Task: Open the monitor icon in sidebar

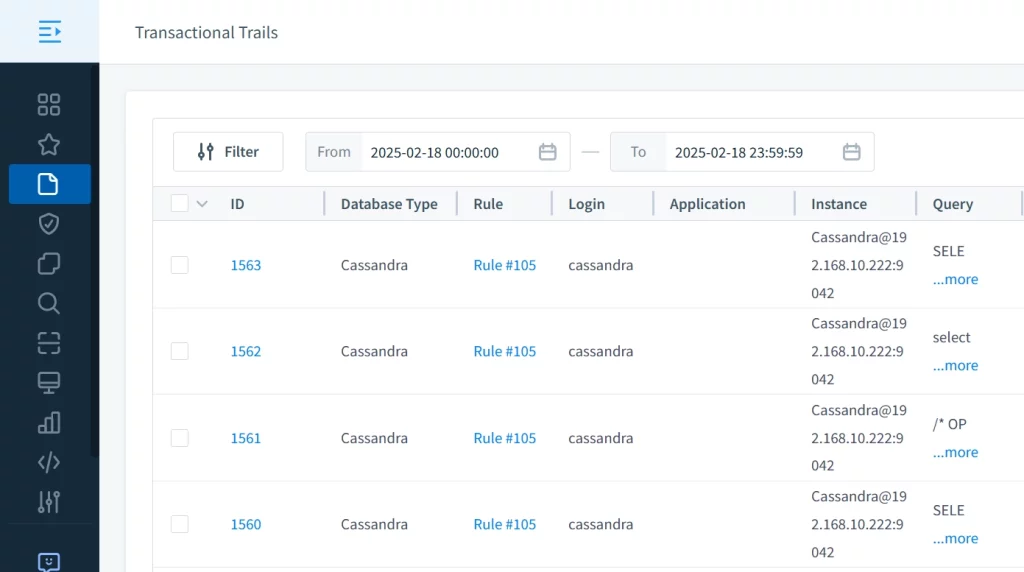Action: (49, 383)
